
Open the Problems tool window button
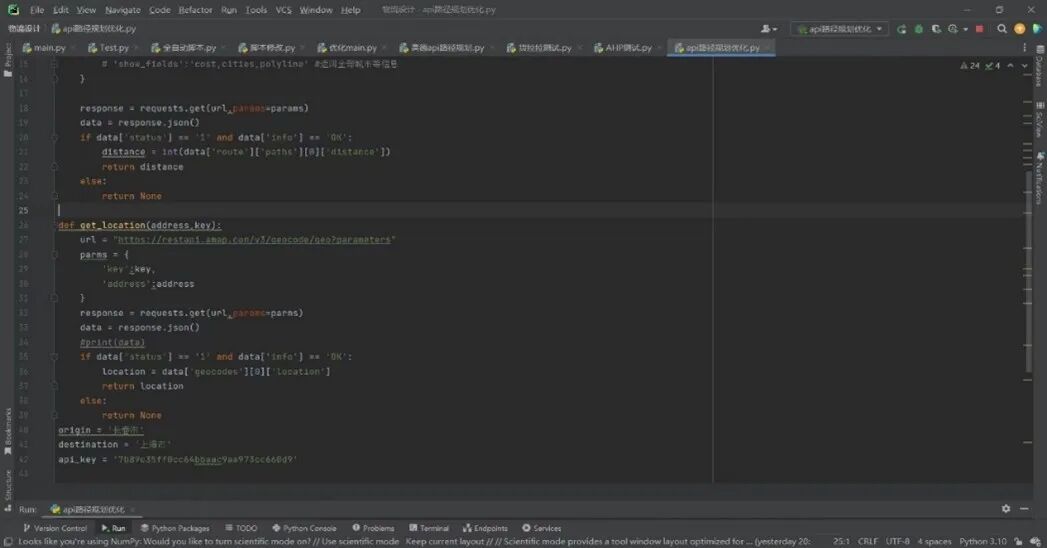pos(373,528)
